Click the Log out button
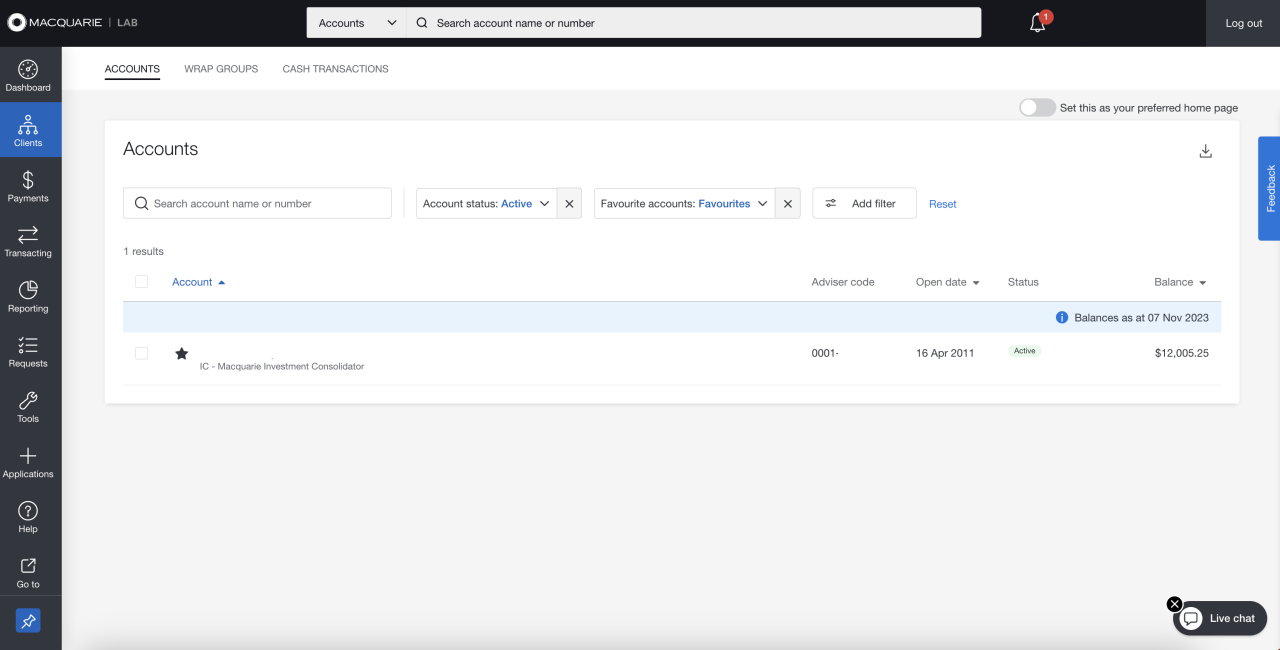This screenshot has width=1280, height=650. coord(1243,23)
